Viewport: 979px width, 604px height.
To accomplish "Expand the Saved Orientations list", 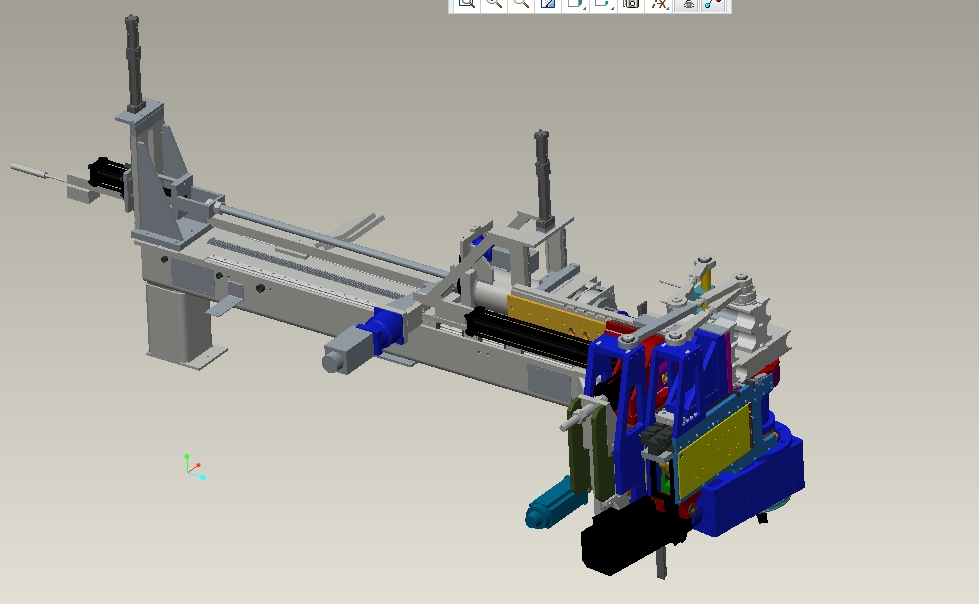I will [x=604, y=3].
